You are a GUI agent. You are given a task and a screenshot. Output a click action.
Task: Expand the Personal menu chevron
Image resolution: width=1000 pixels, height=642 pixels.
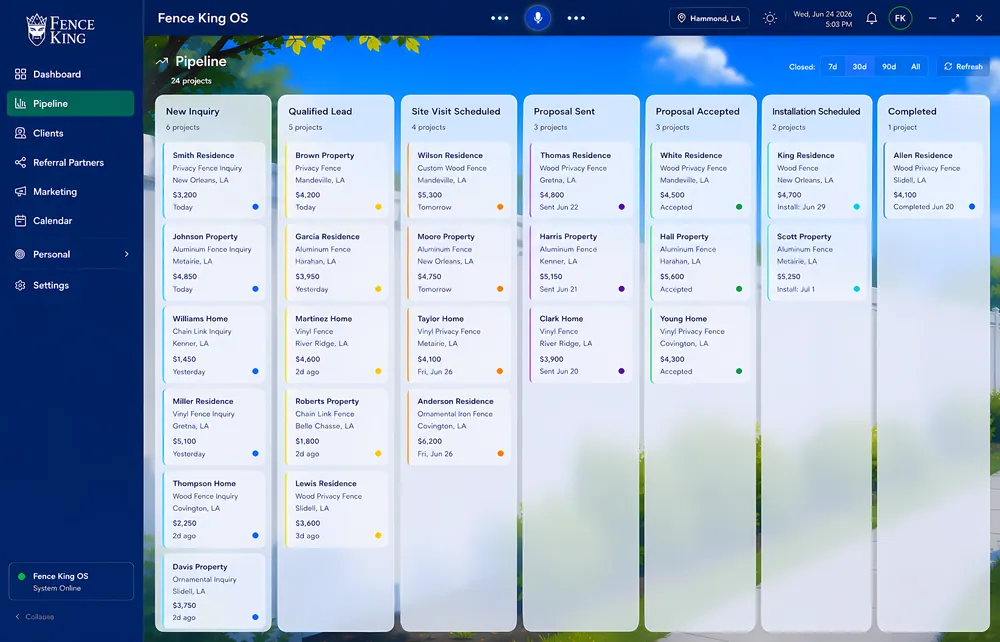tap(126, 254)
